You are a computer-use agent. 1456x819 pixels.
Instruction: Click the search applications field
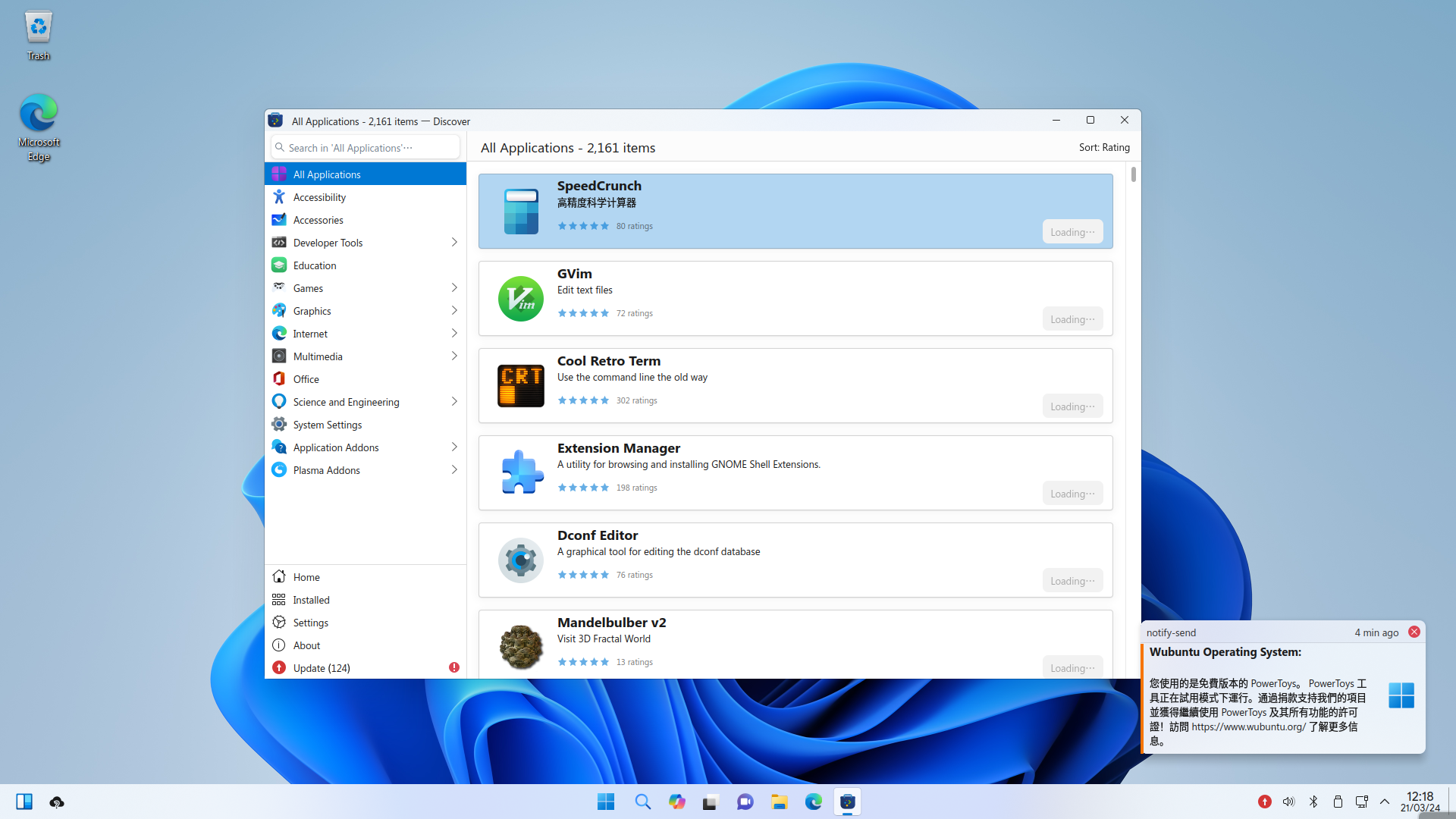coord(366,148)
